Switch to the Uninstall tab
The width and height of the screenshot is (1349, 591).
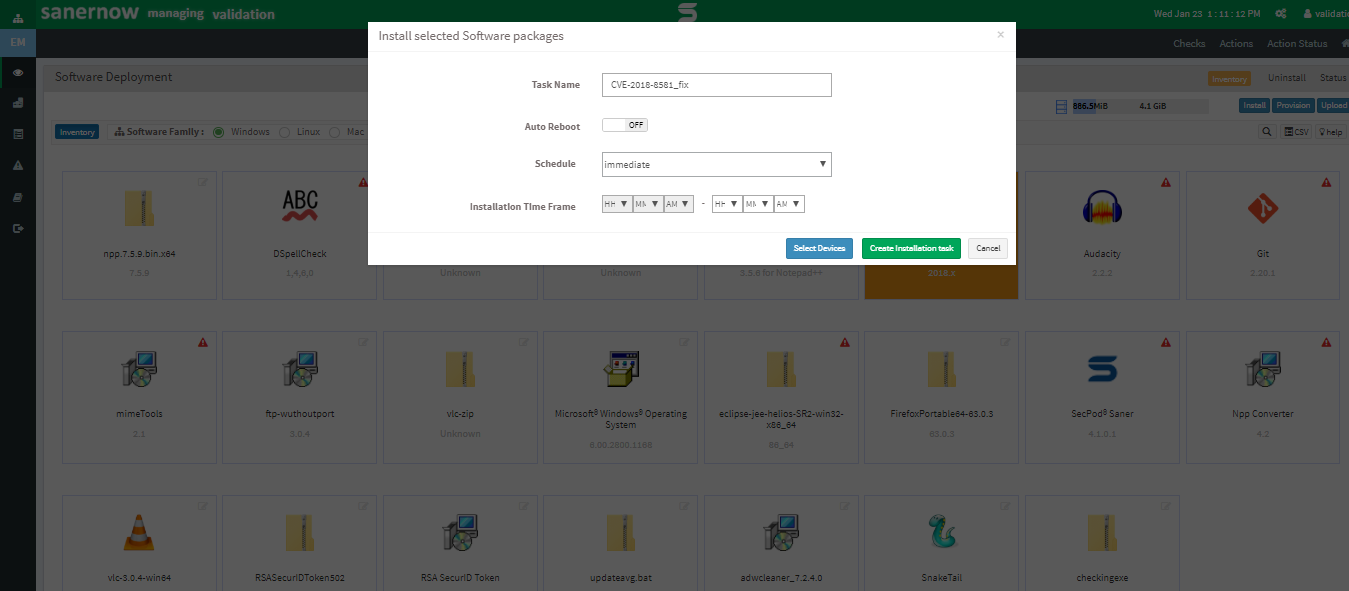[x=1286, y=78]
